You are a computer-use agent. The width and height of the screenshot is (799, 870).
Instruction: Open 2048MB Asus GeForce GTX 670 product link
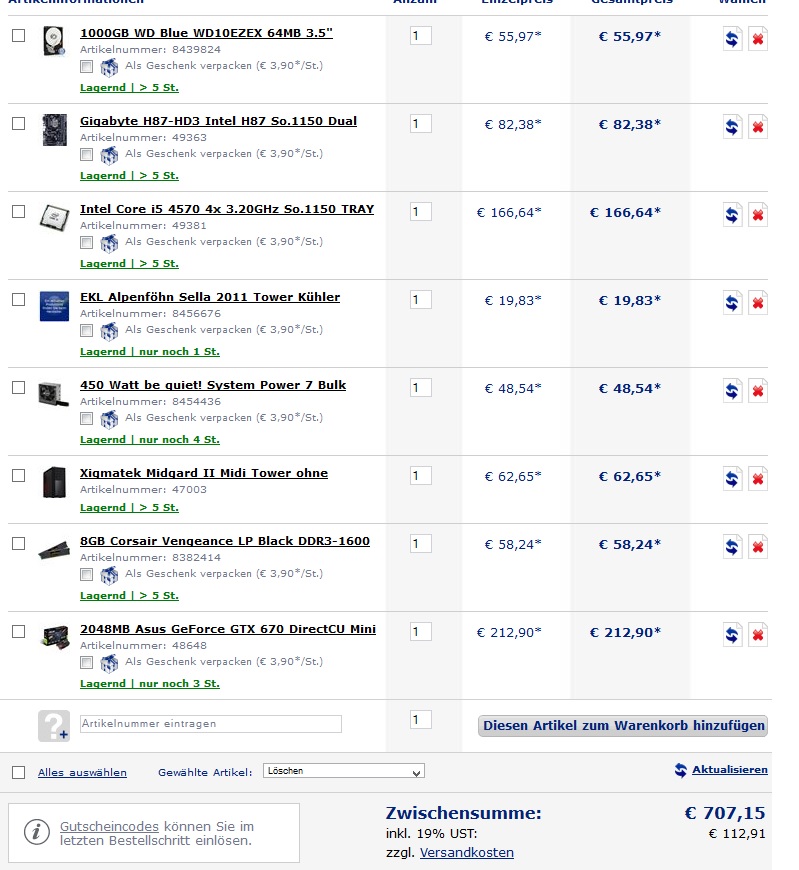(x=228, y=629)
